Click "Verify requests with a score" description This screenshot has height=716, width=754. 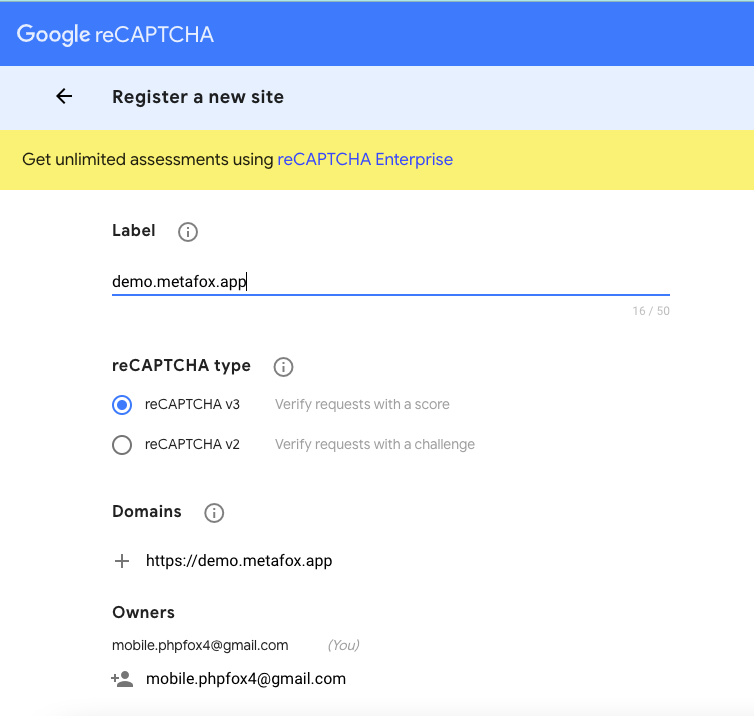(362, 405)
